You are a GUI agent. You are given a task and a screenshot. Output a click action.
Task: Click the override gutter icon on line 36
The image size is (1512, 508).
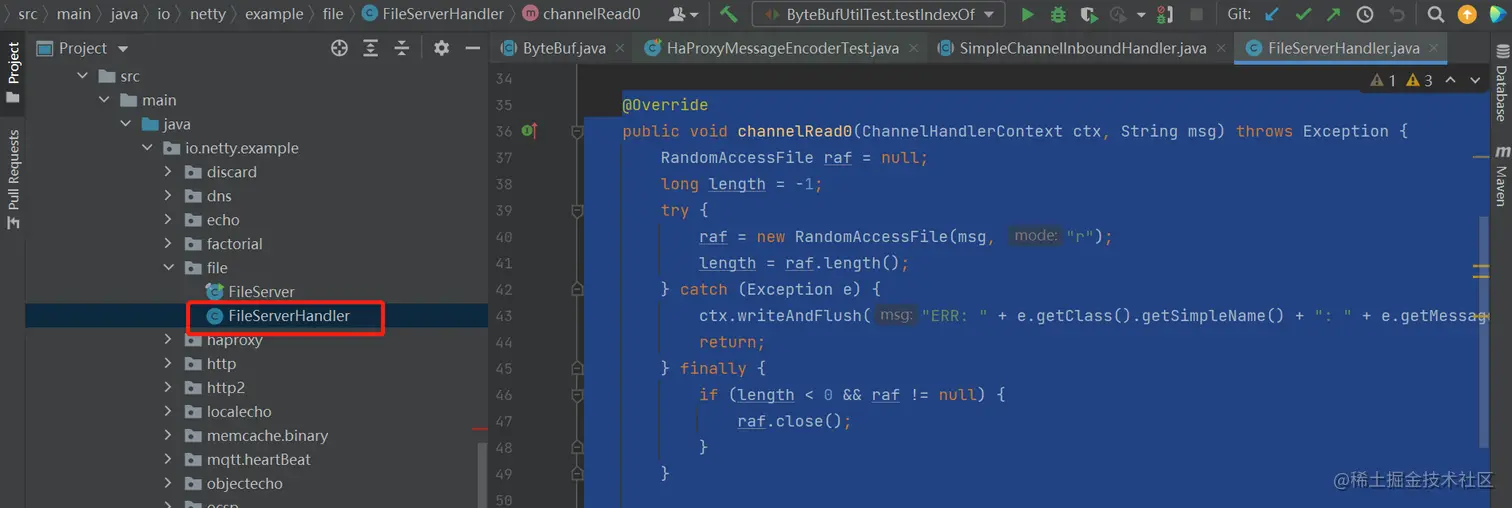529,131
